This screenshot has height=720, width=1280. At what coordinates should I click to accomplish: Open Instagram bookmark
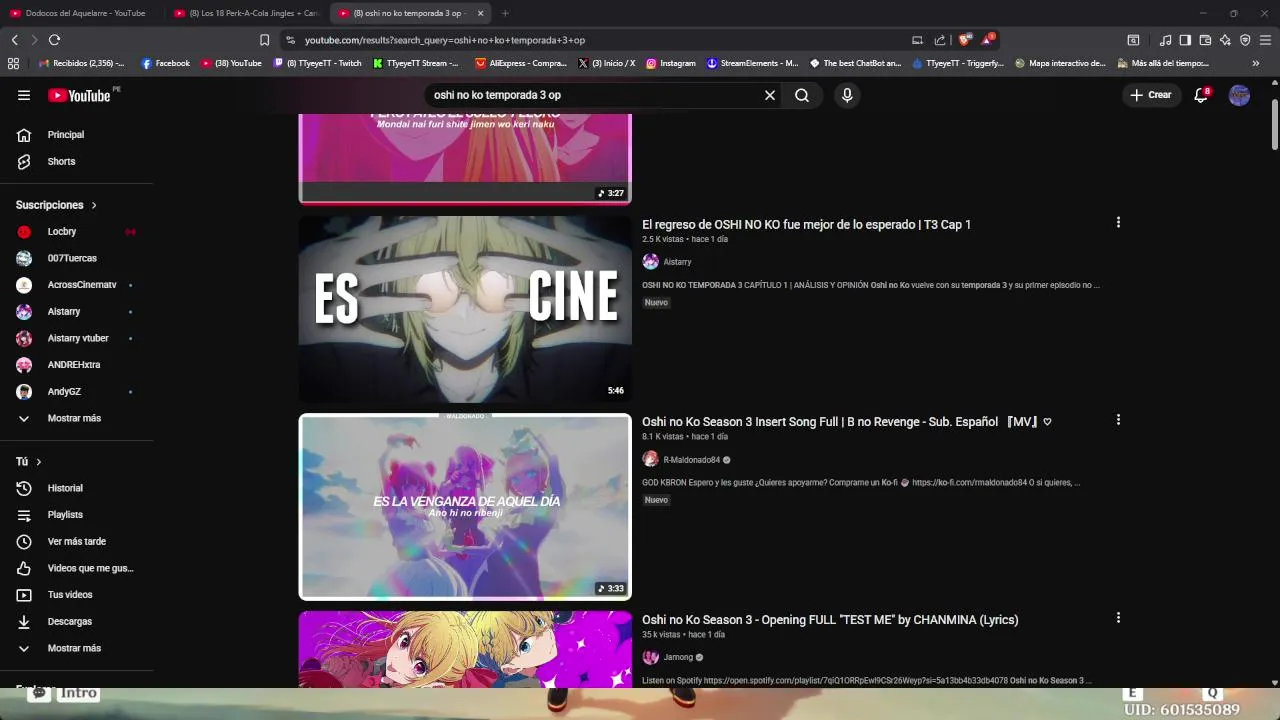(670, 63)
